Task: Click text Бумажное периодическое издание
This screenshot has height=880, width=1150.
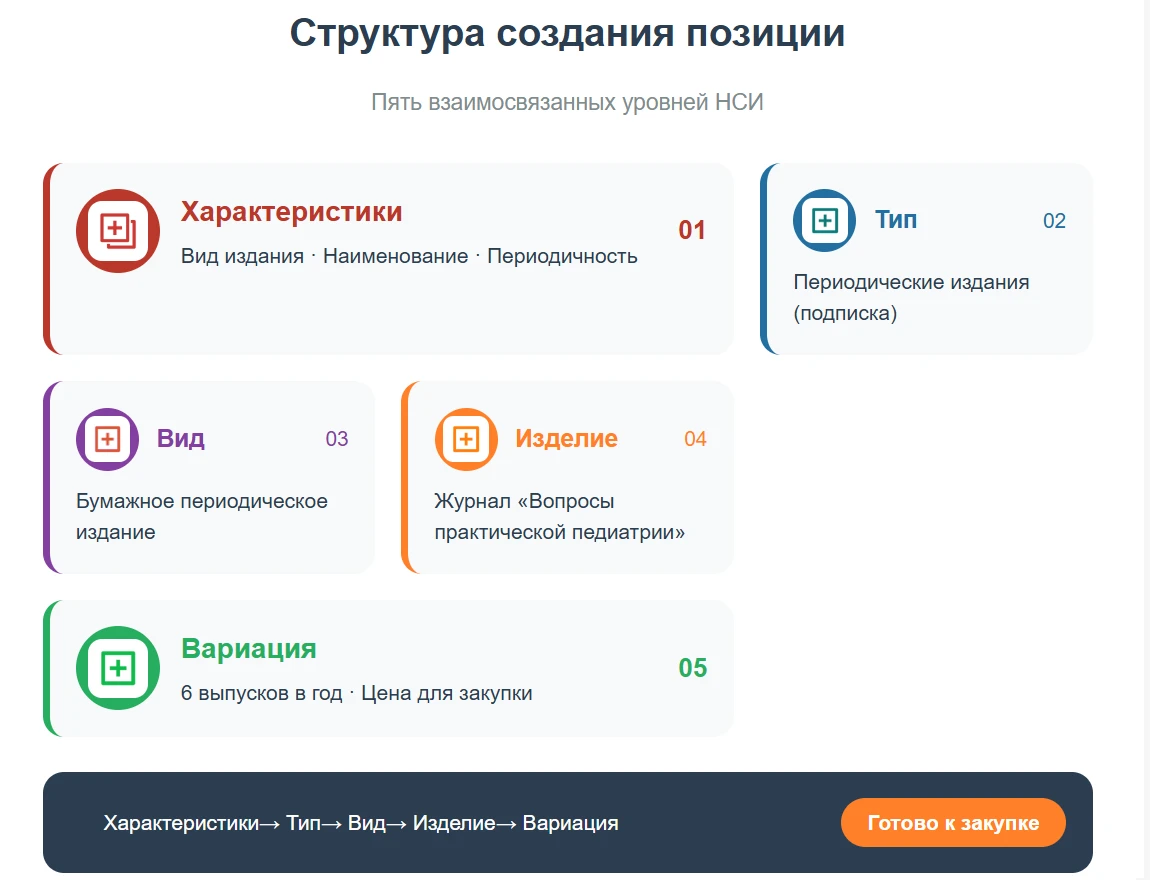Action: [x=202, y=516]
